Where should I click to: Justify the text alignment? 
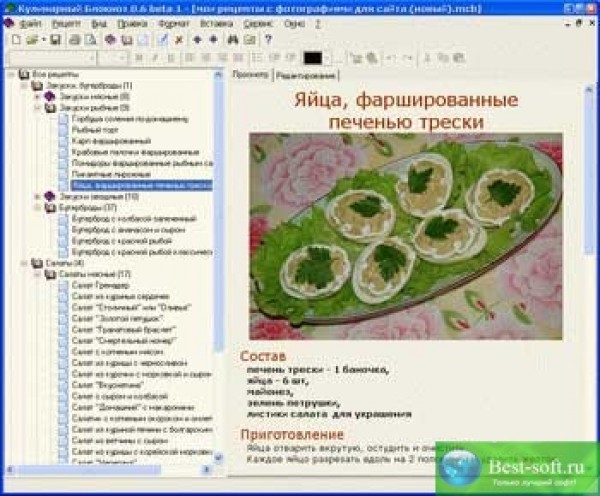[x=238, y=58]
